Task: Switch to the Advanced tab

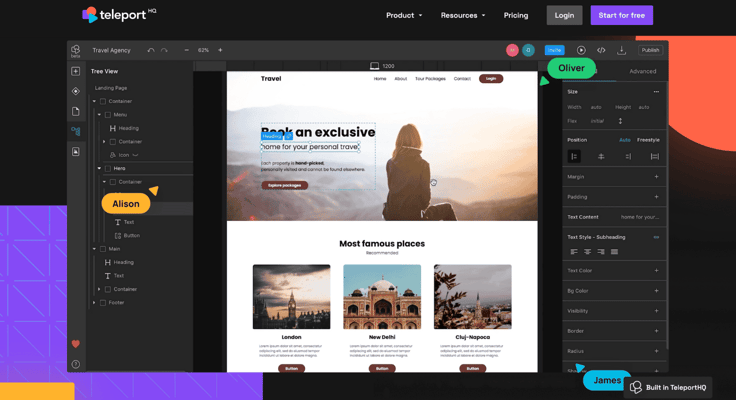Action: tap(643, 71)
